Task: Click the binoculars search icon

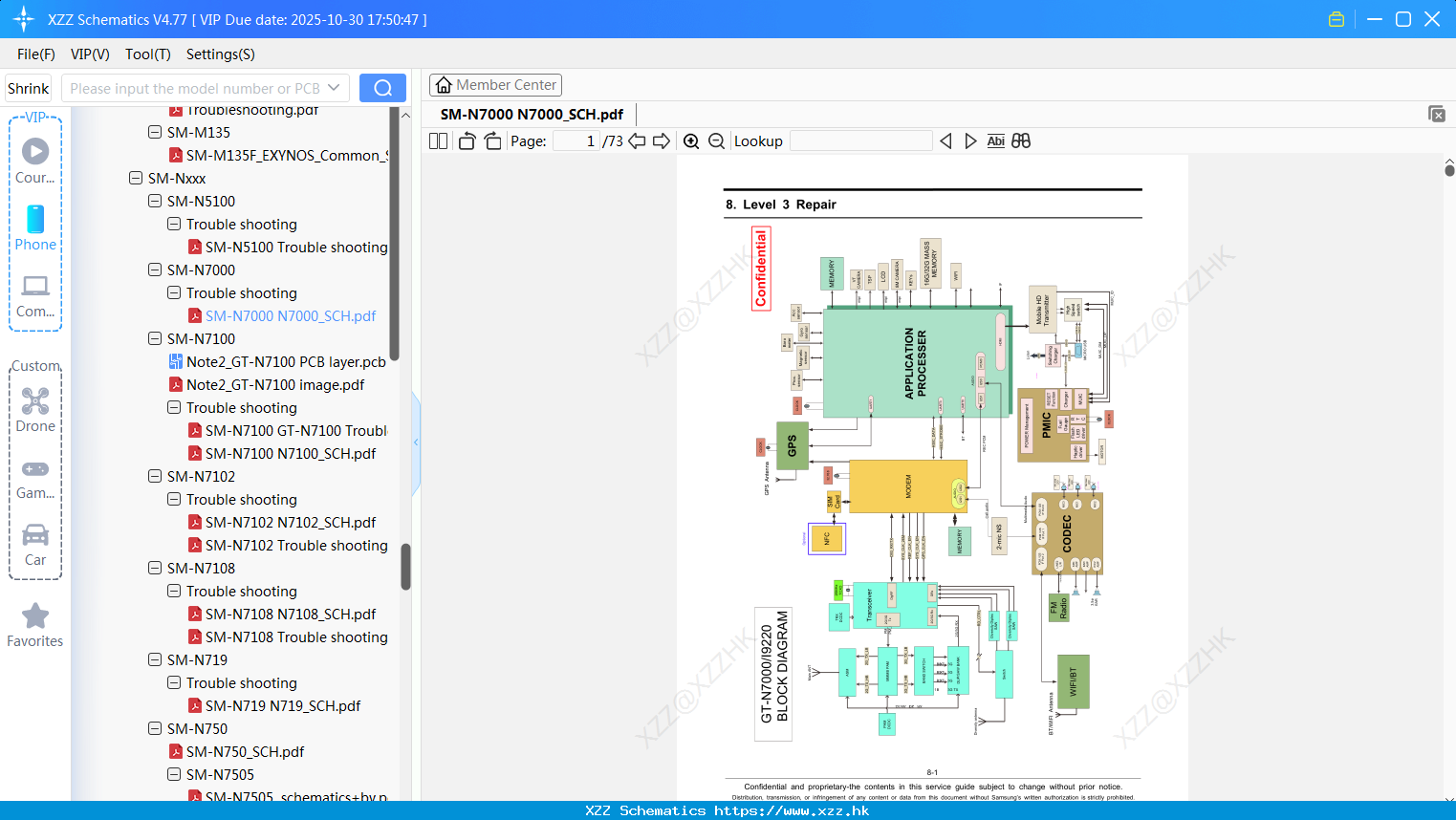Action: click(1021, 141)
